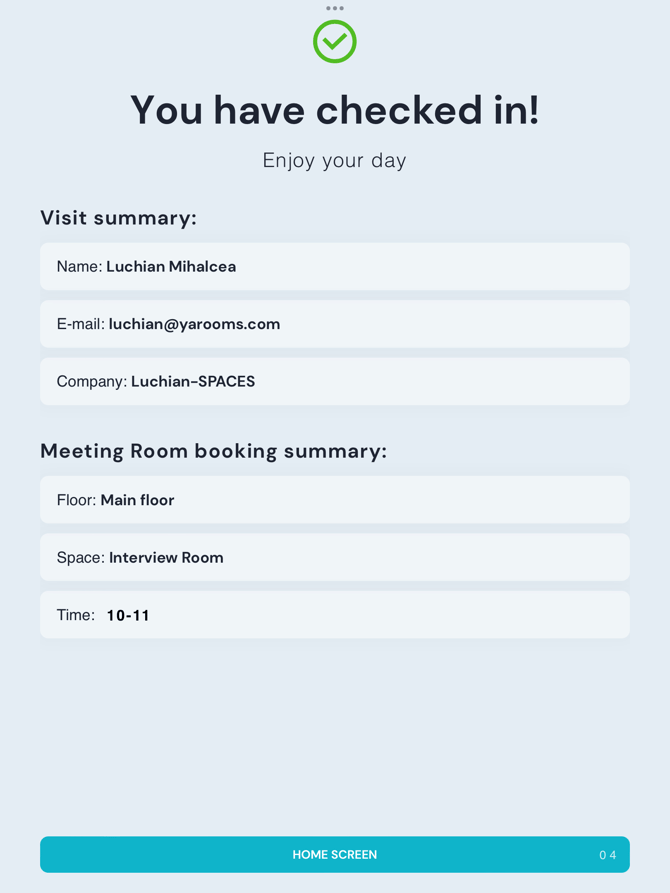Click the Time: 10-11 booking entry
670x893 pixels.
(x=335, y=615)
